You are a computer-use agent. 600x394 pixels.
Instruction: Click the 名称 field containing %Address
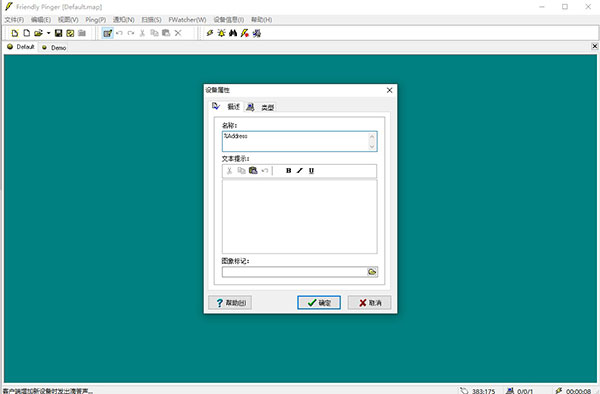[300, 141]
